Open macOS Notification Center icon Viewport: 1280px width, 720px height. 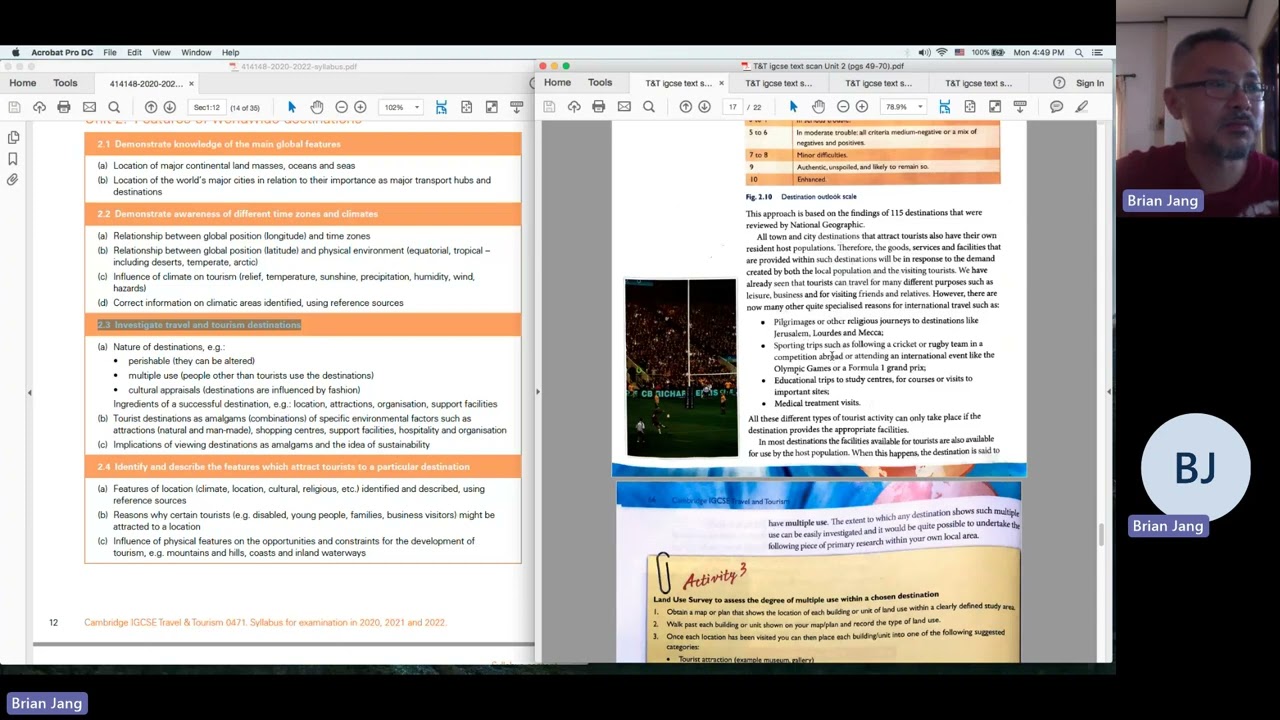coord(1098,52)
